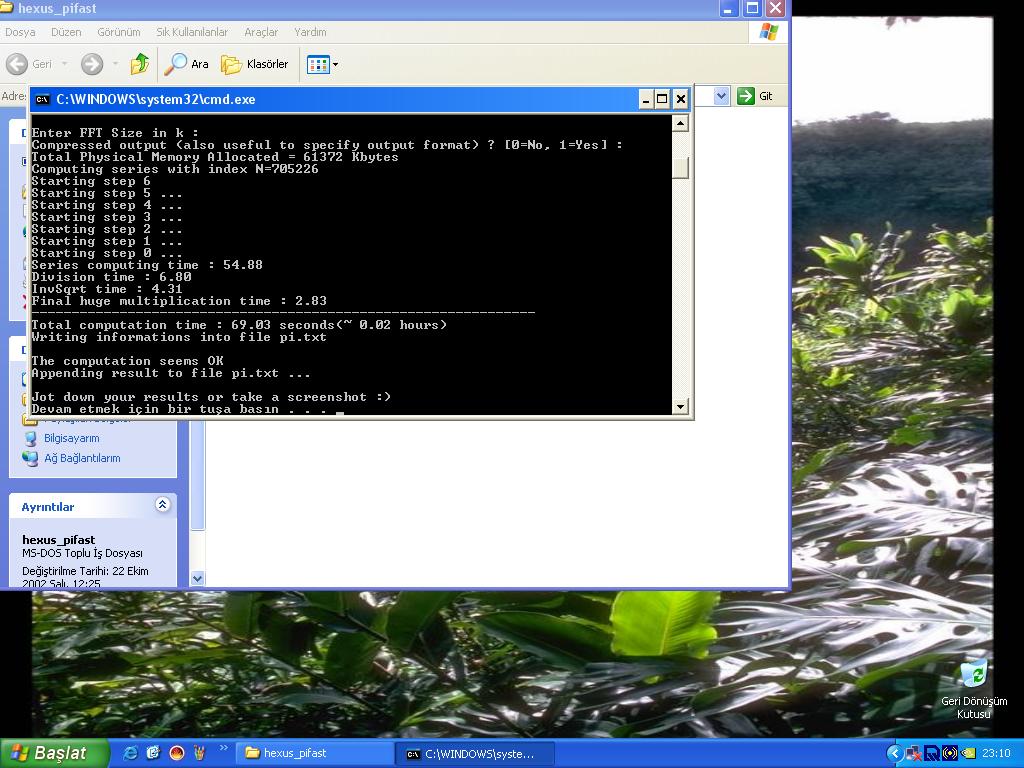Image resolution: width=1024 pixels, height=768 pixels.
Task: Click the Git (Go) button
Action: (755, 96)
